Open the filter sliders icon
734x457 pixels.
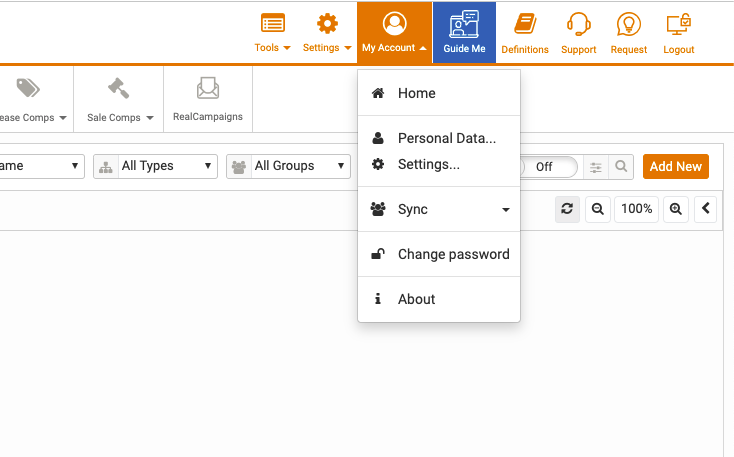[596, 167]
